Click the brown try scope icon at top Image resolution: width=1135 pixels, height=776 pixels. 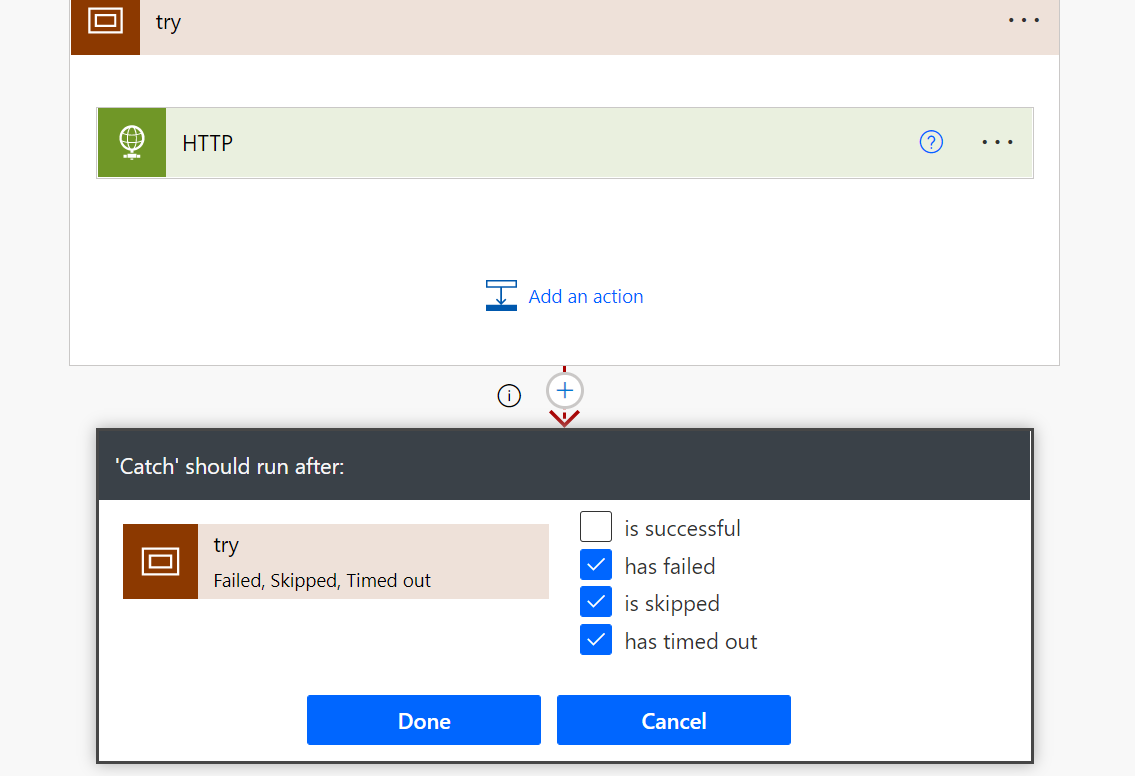point(105,22)
